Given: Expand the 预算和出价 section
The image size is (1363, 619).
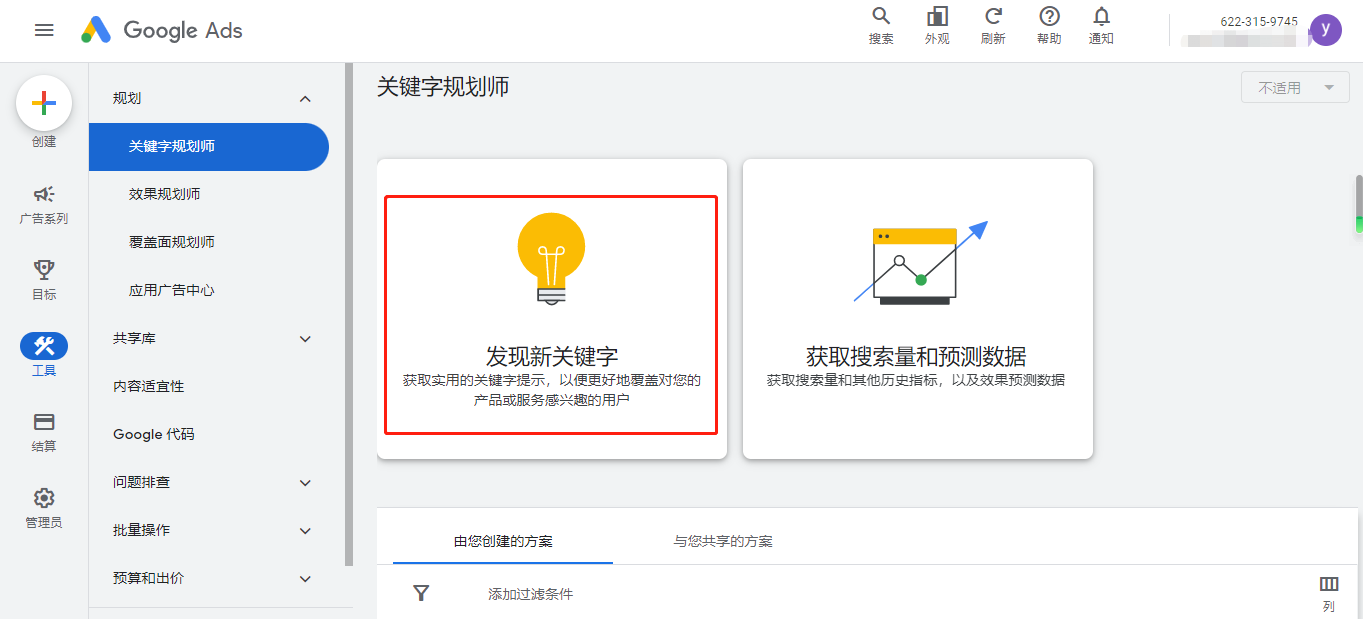Looking at the screenshot, I should (x=306, y=579).
